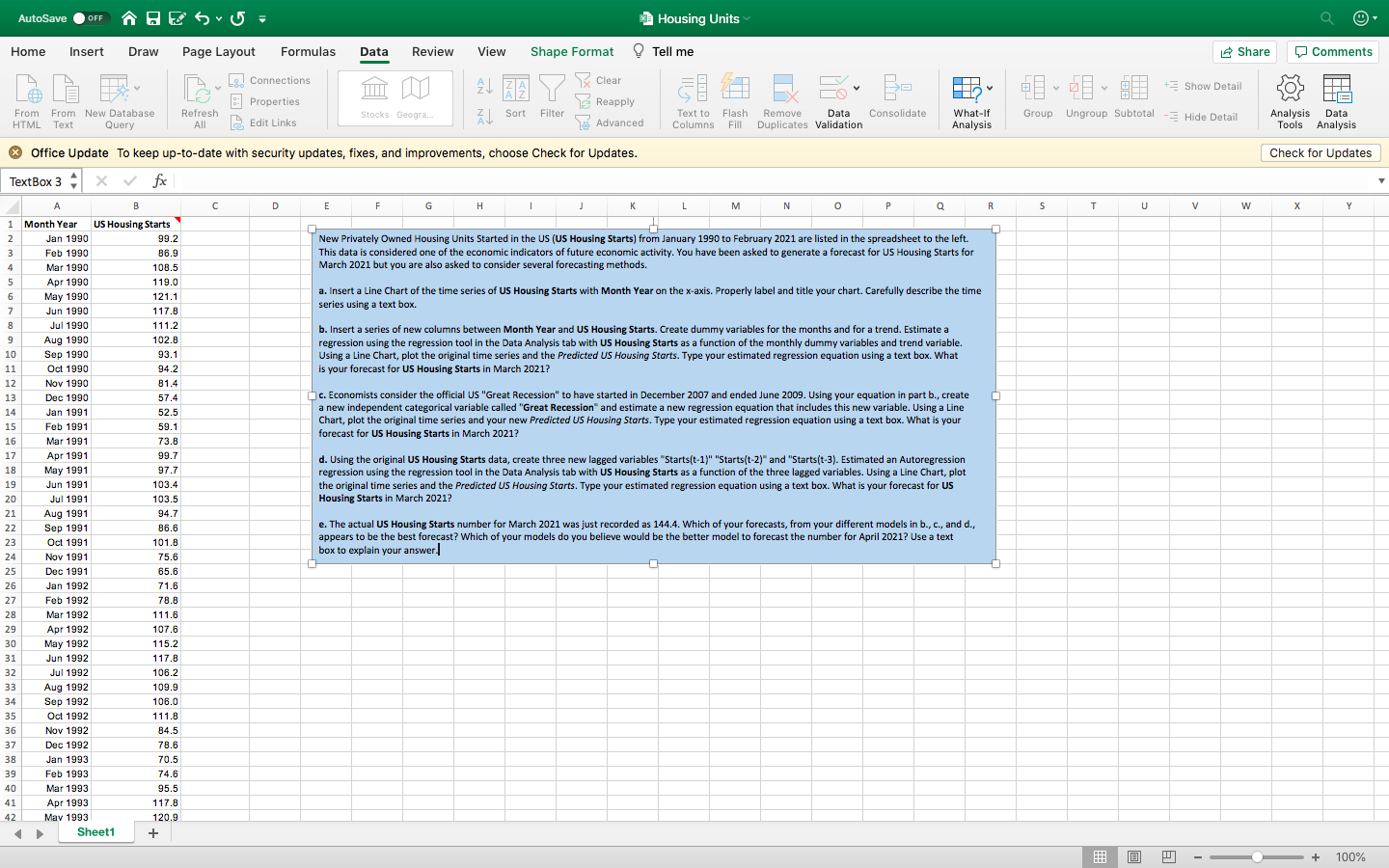Image resolution: width=1389 pixels, height=868 pixels.
Task: Click Edit Links
Action: [263, 122]
